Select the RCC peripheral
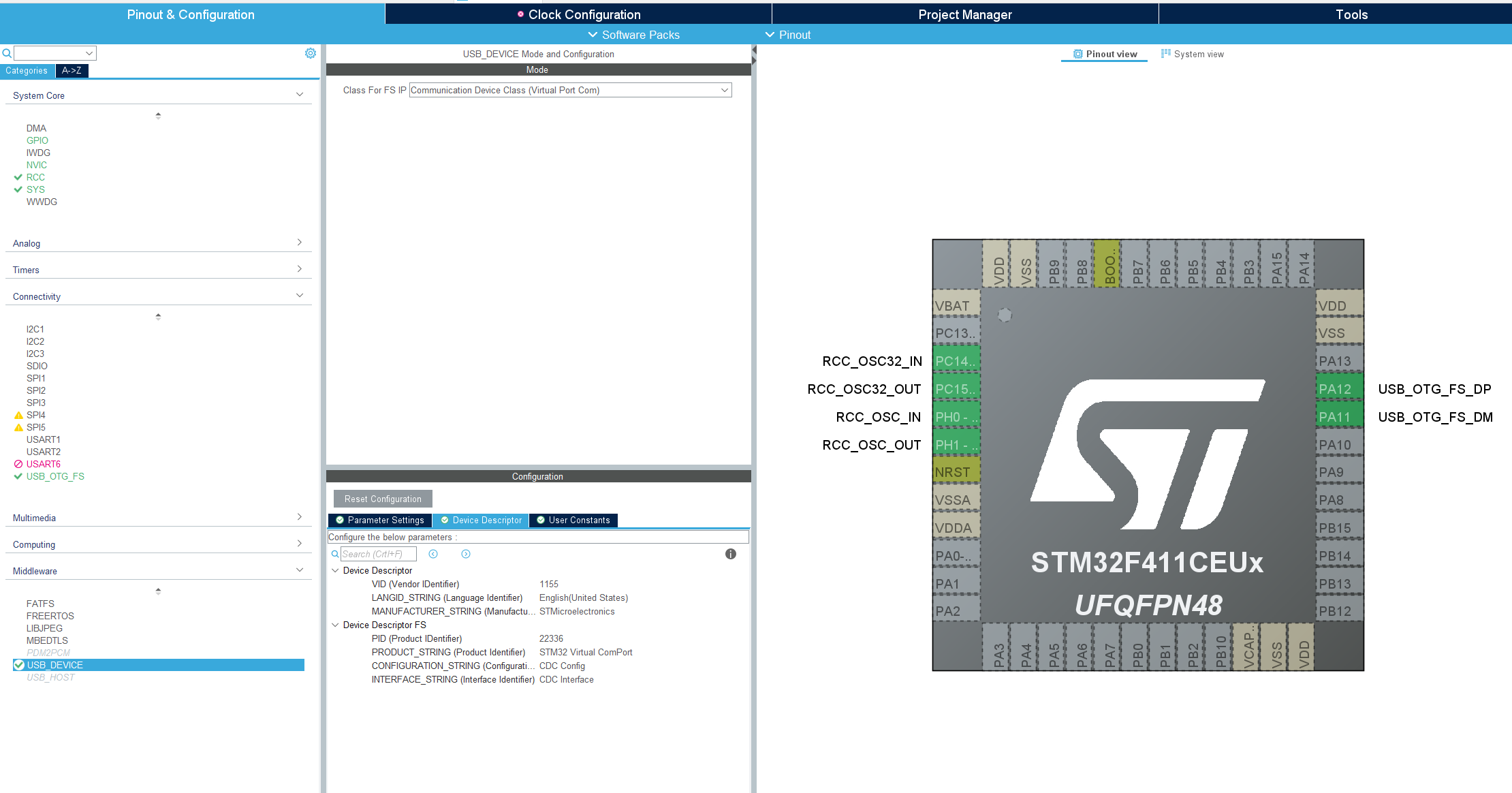The image size is (1512, 793). (x=35, y=177)
